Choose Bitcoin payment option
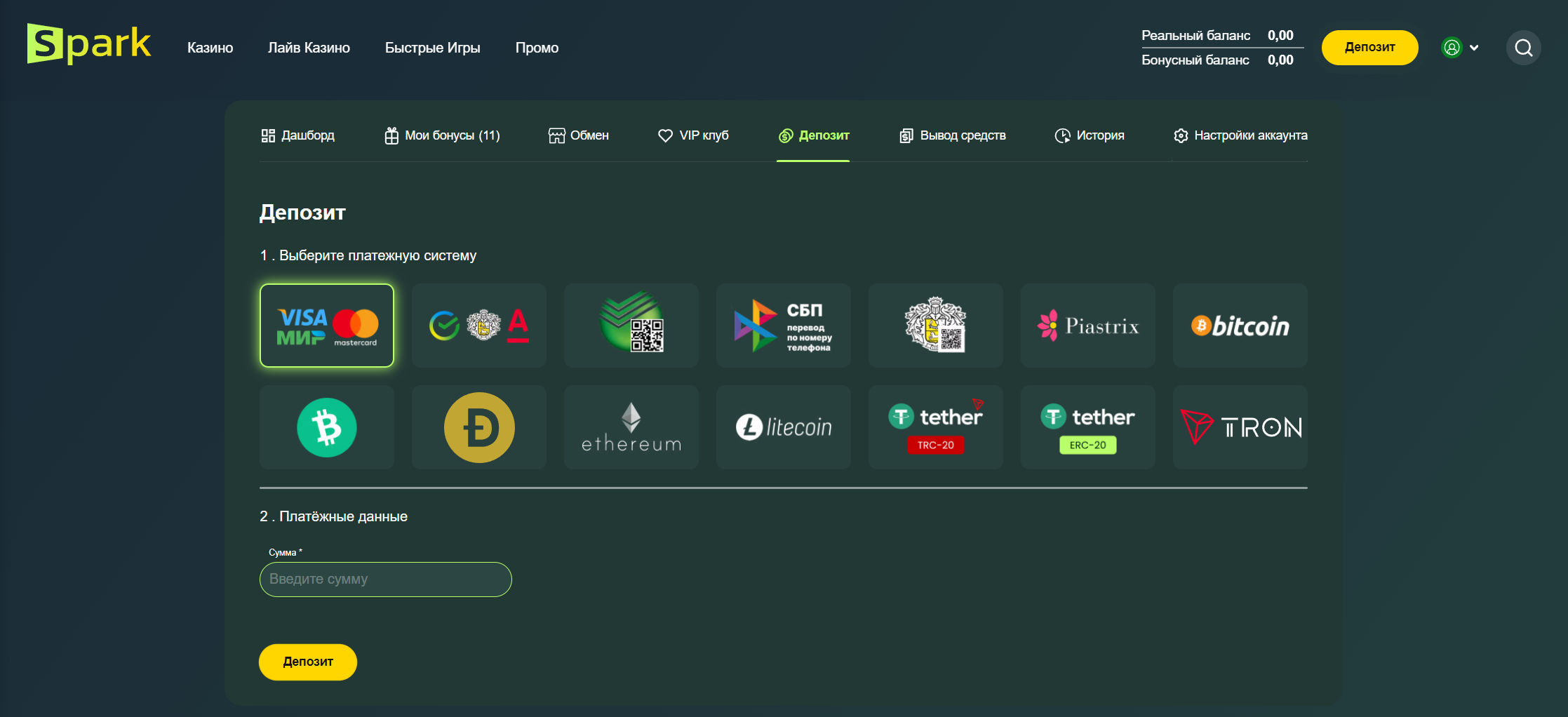 pyautogui.click(x=1240, y=326)
